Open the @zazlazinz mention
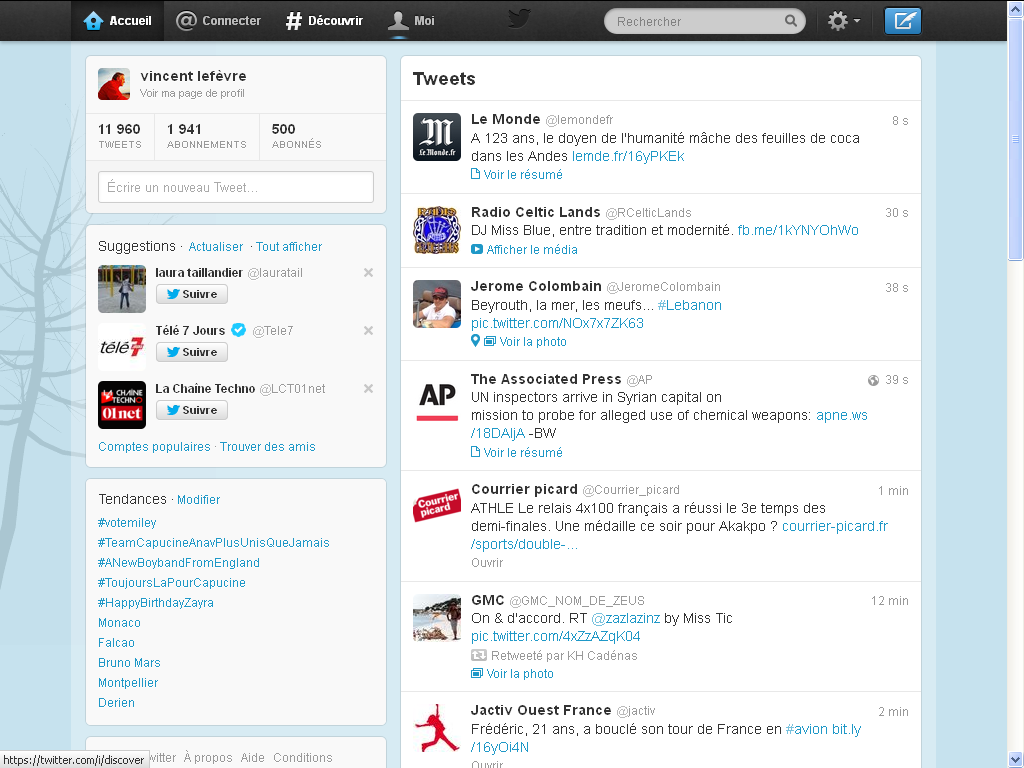 (626, 618)
